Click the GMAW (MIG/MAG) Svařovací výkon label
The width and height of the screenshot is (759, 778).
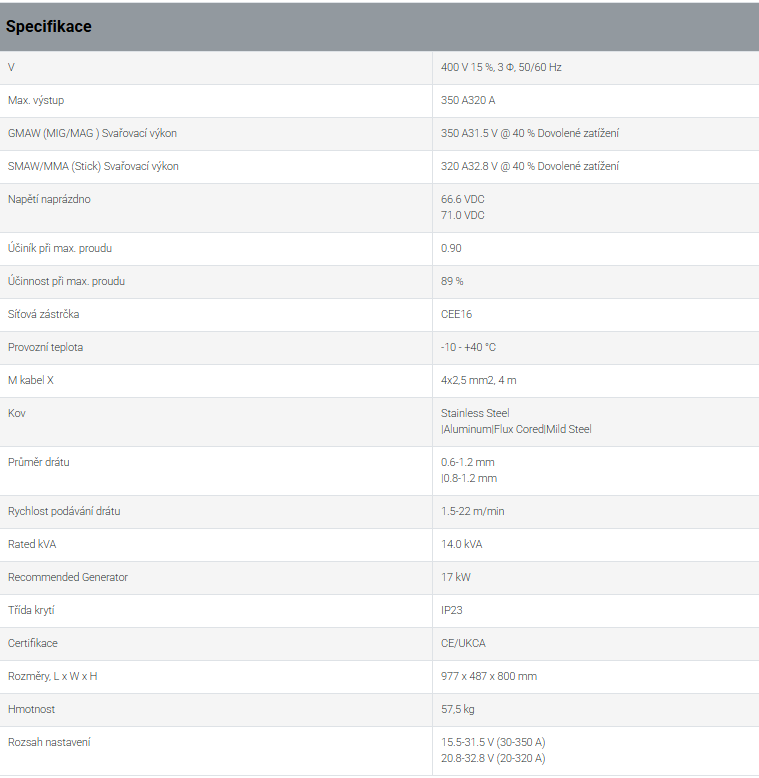[92, 133]
